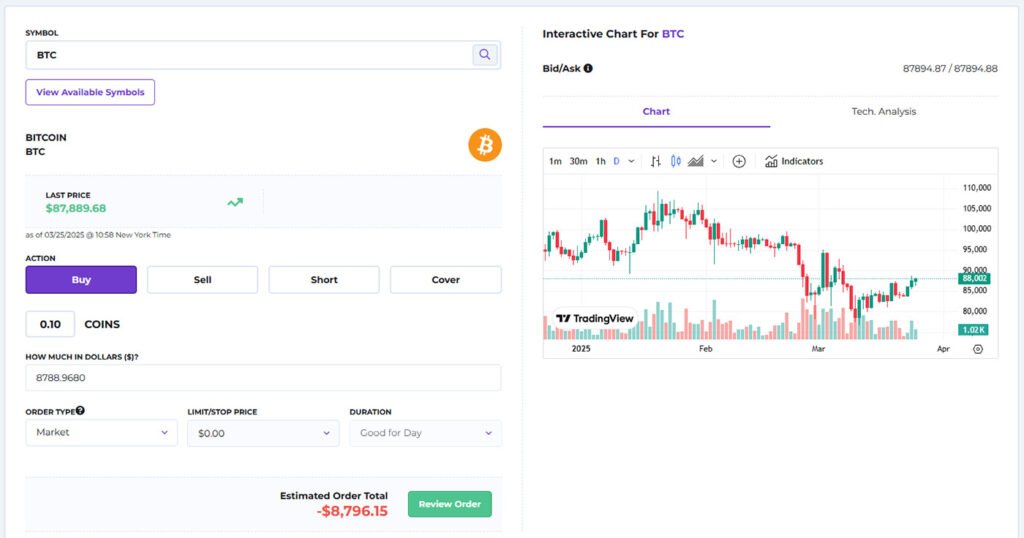Open the Limit/Stop Price dropdown
1024x538 pixels.
pyautogui.click(x=263, y=433)
